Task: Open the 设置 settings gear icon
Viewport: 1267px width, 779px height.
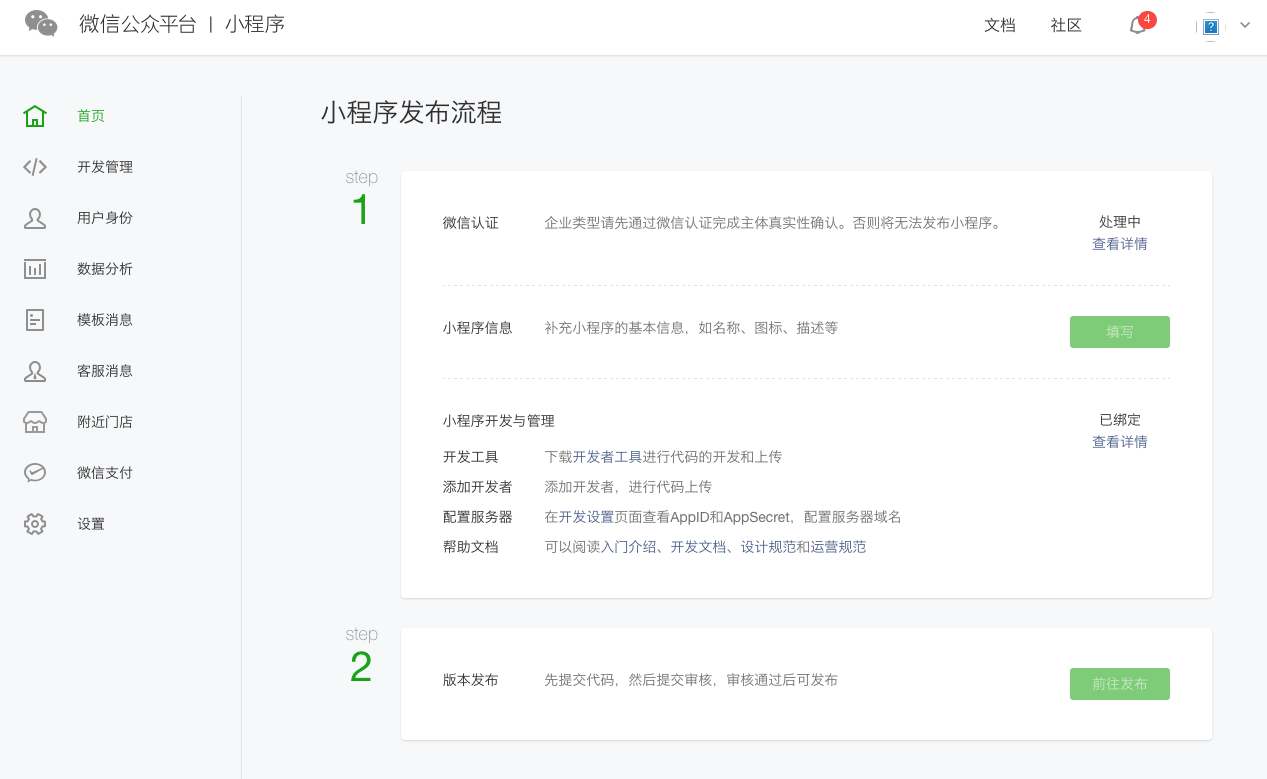Action: coord(35,523)
